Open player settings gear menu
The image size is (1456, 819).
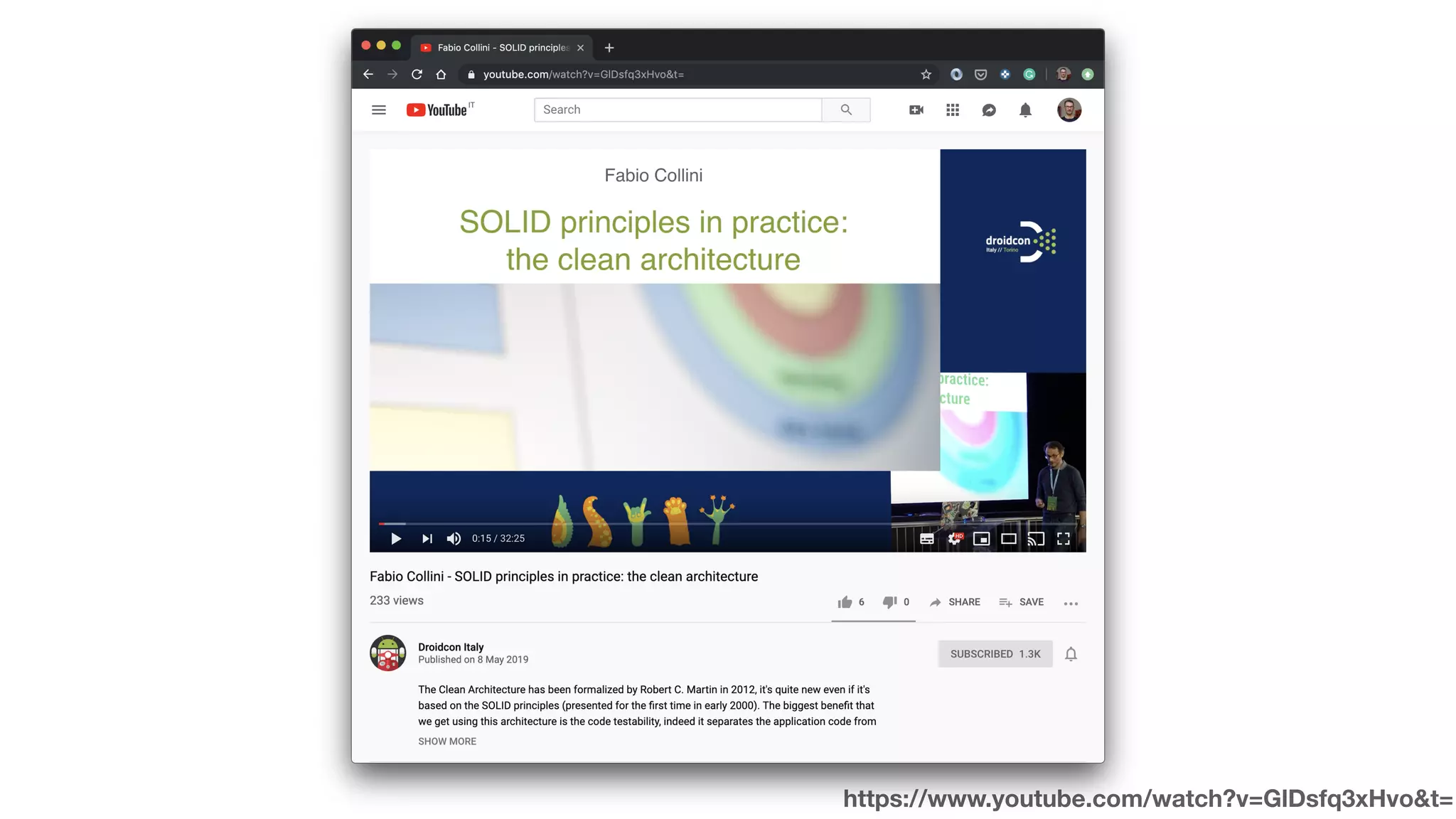[x=954, y=539]
